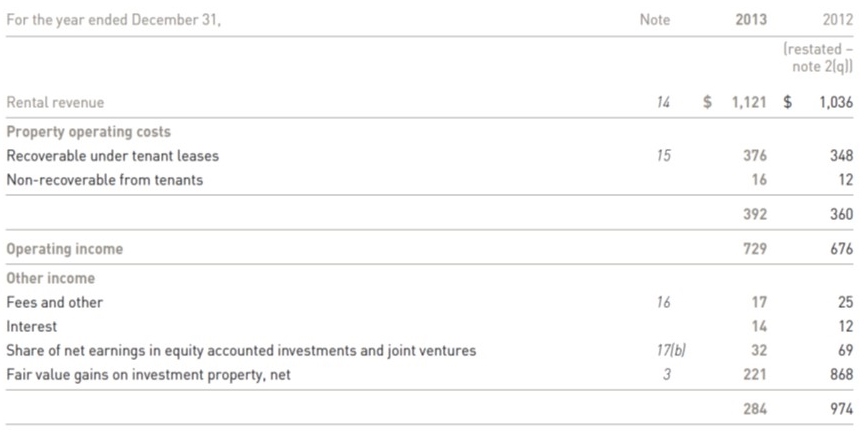866x434 pixels.
Task: Click the 2012 column header
Action: pos(837,19)
